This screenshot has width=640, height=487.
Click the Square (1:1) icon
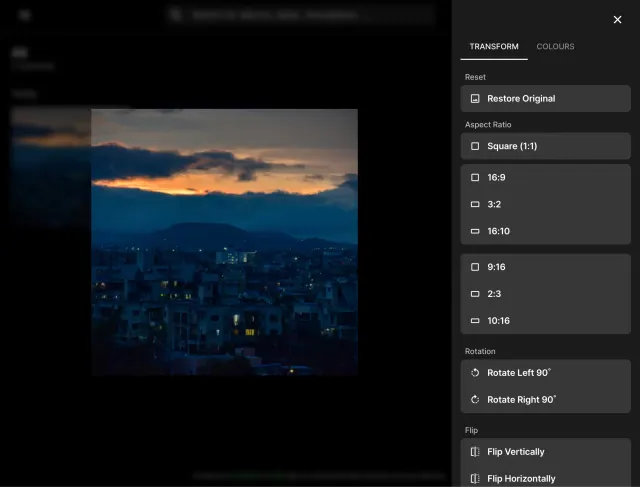475,146
